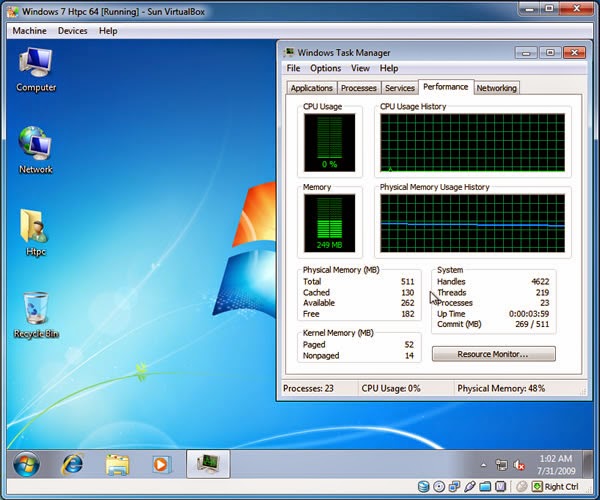
Task: Open the Recycle Bin icon
Action: [36, 315]
